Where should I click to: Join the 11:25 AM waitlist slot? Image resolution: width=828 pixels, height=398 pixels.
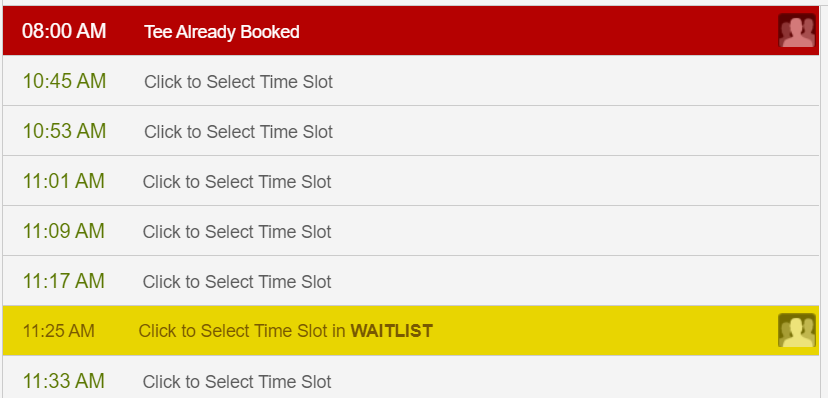coord(411,330)
